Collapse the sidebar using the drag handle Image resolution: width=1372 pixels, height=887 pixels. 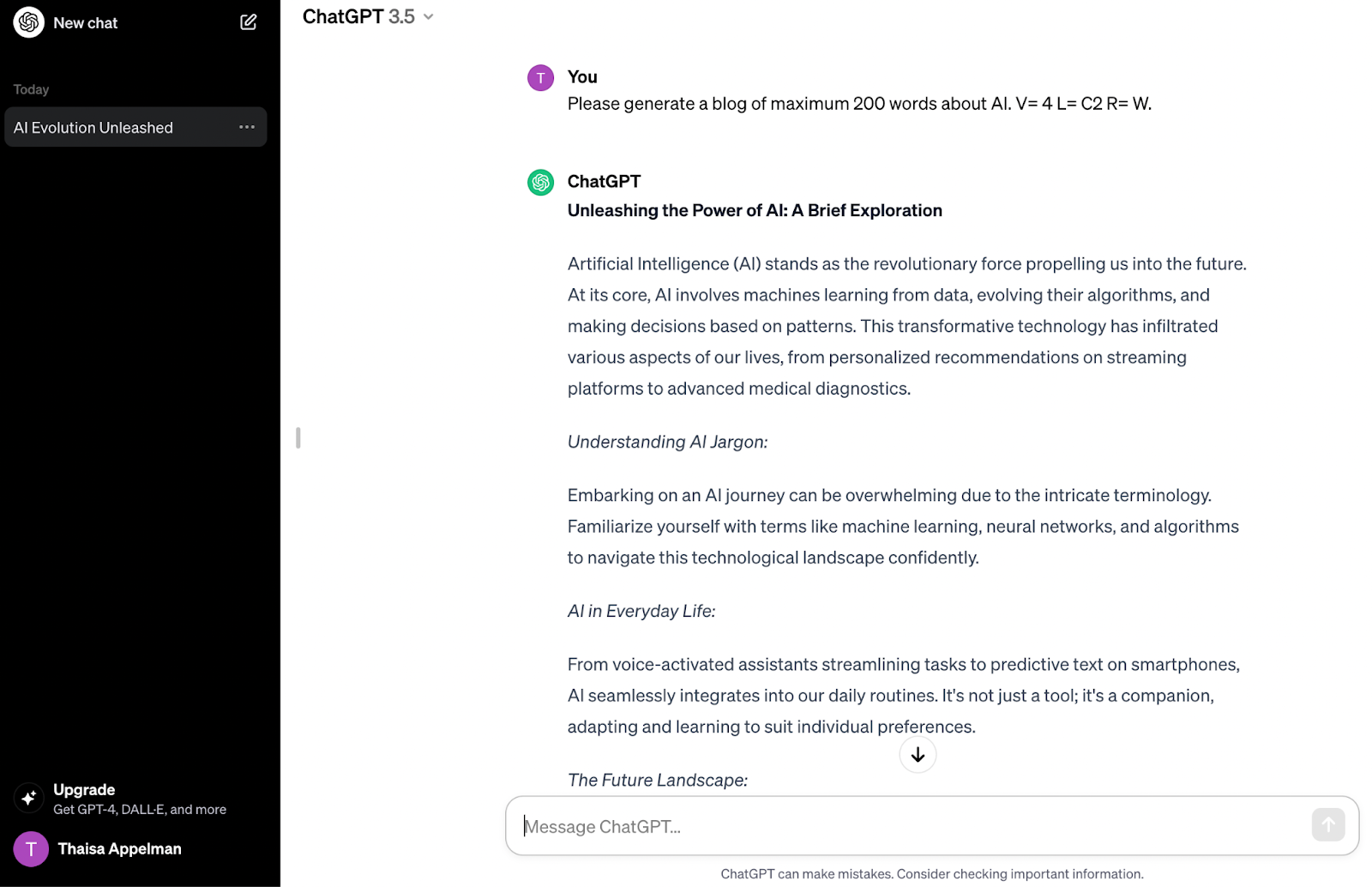click(x=298, y=437)
